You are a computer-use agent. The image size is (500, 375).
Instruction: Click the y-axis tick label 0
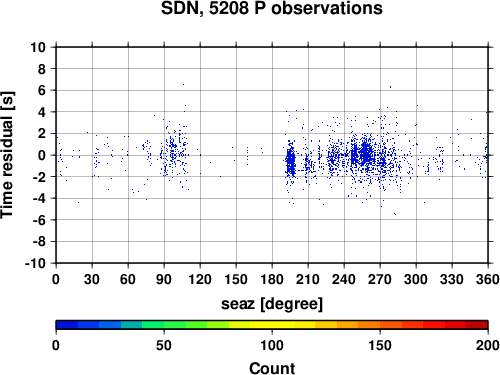pyautogui.click(x=42, y=155)
